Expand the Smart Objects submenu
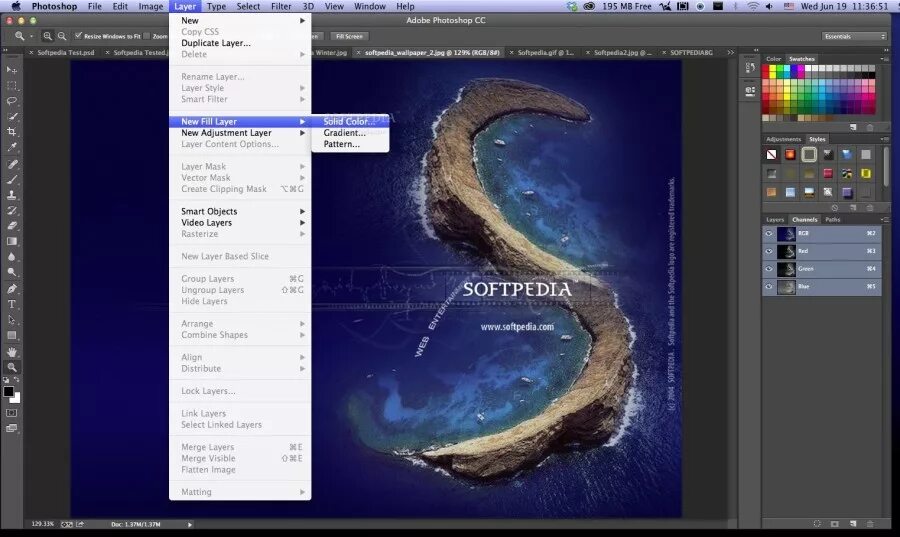This screenshot has width=900, height=537. click(x=240, y=211)
